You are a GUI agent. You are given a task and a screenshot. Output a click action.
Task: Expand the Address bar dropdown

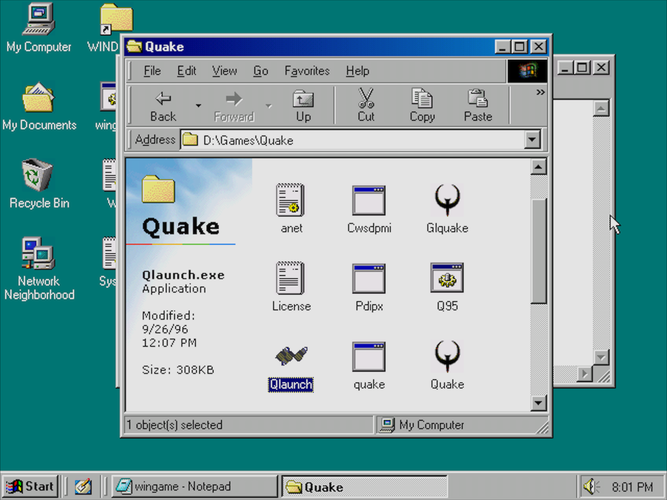pyautogui.click(x=532, y=141)
